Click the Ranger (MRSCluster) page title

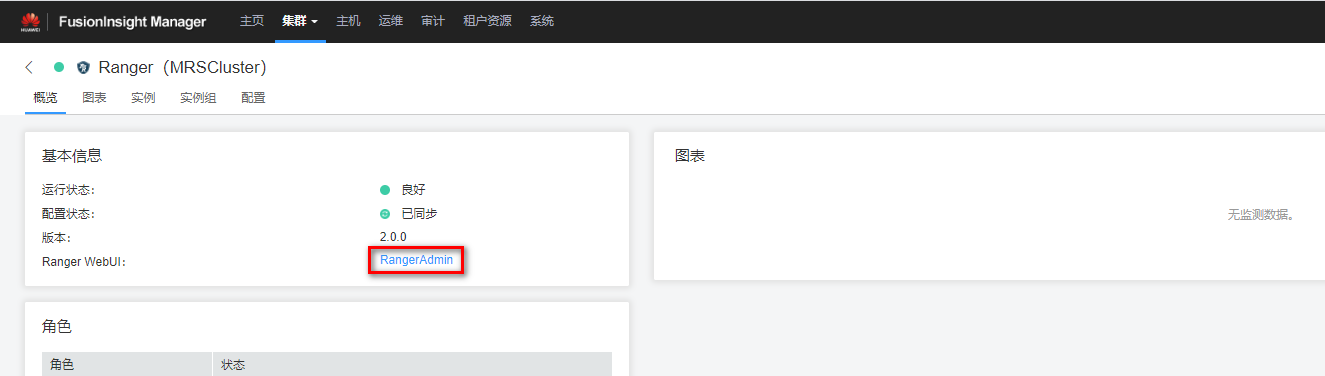[182, 68]
